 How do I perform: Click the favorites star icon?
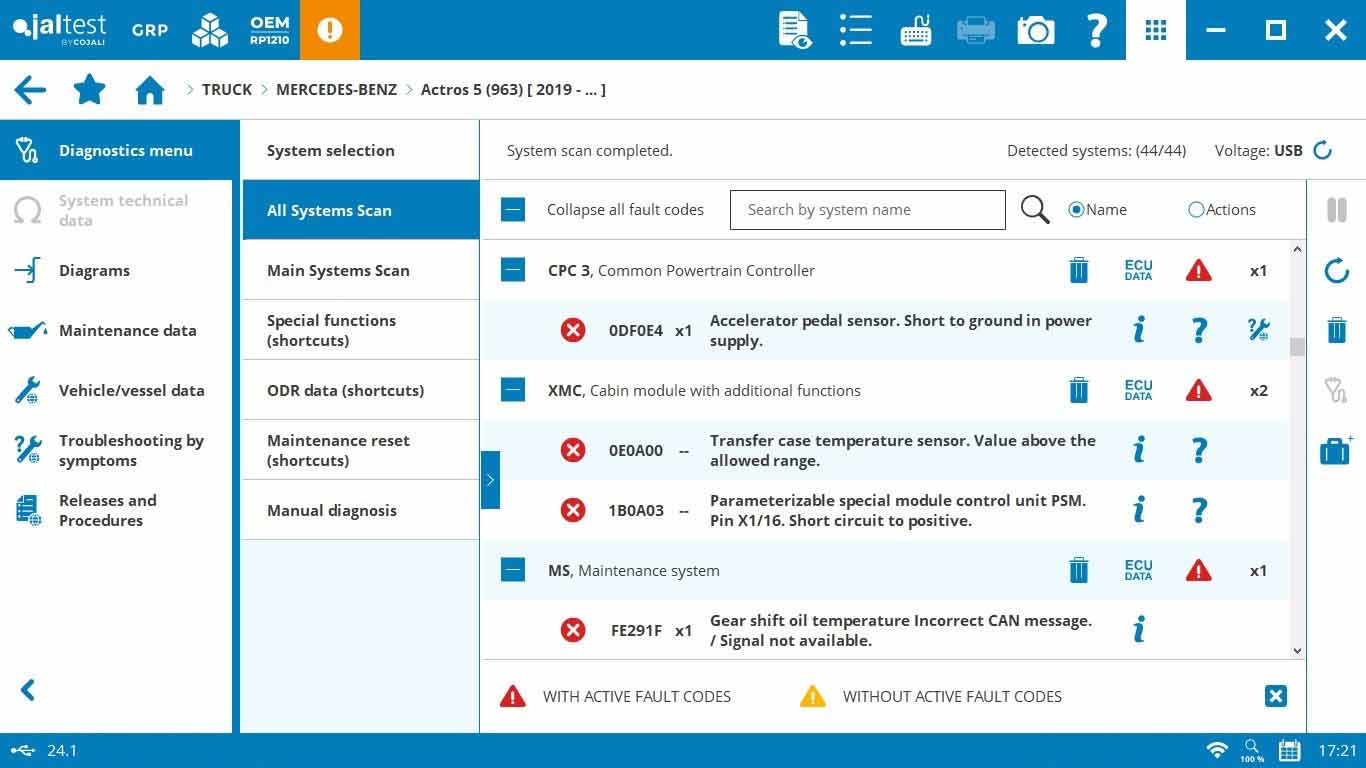point(90,90)
